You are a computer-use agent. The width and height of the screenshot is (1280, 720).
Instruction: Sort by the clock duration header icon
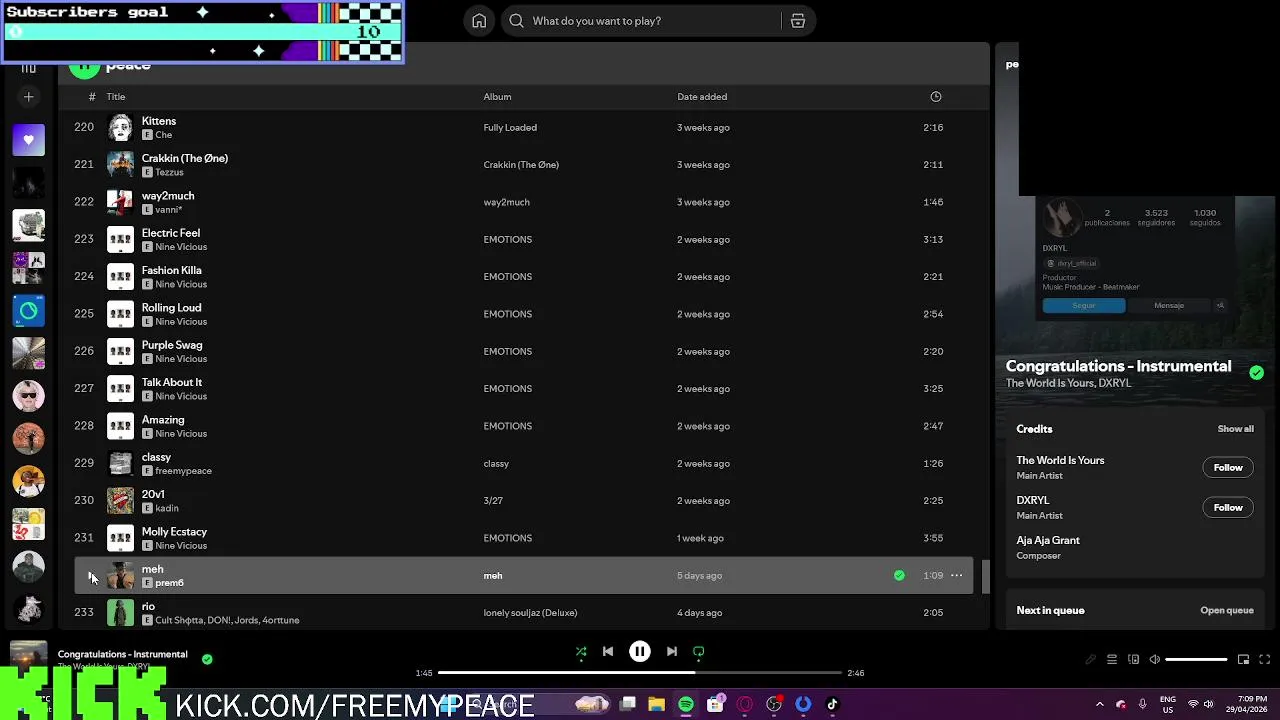coord(936,97)
